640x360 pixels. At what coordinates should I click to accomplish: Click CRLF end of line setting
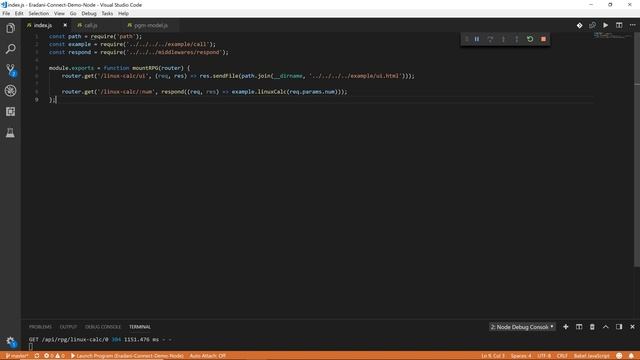[562, 356]
